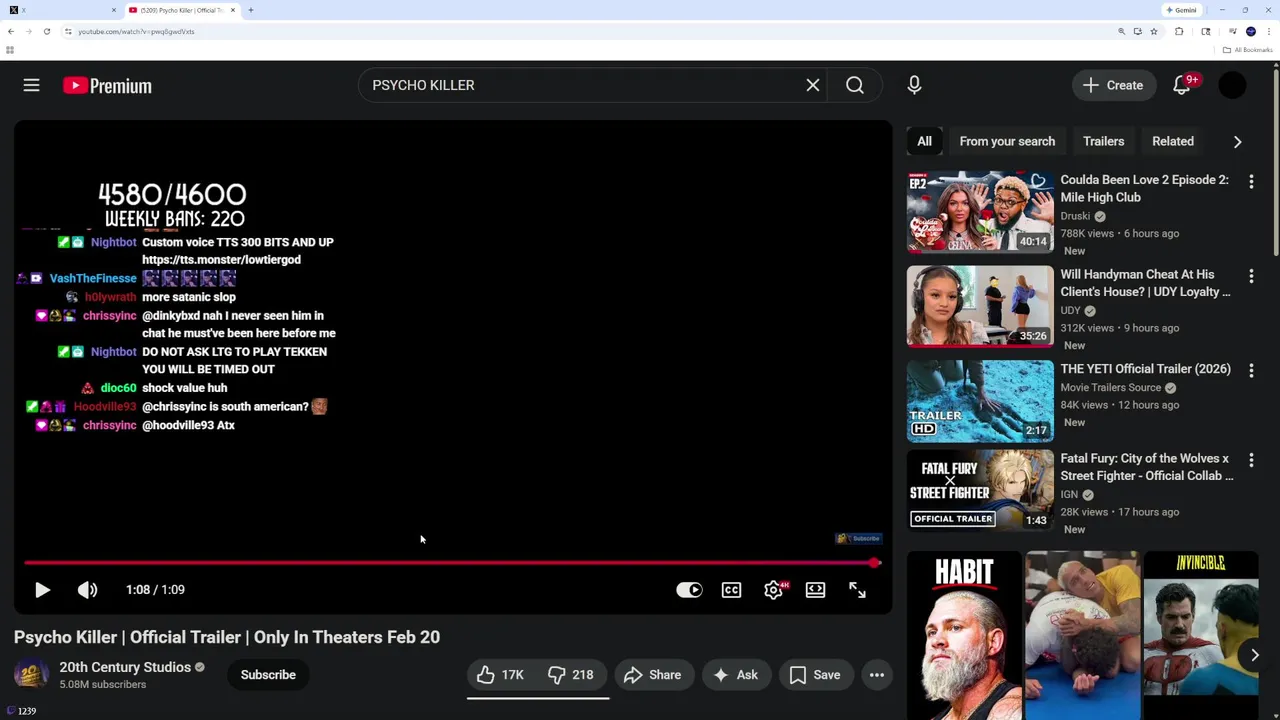Open the notifications bell
This screenshot has height=720, width=1280.
pos(1182,85)
